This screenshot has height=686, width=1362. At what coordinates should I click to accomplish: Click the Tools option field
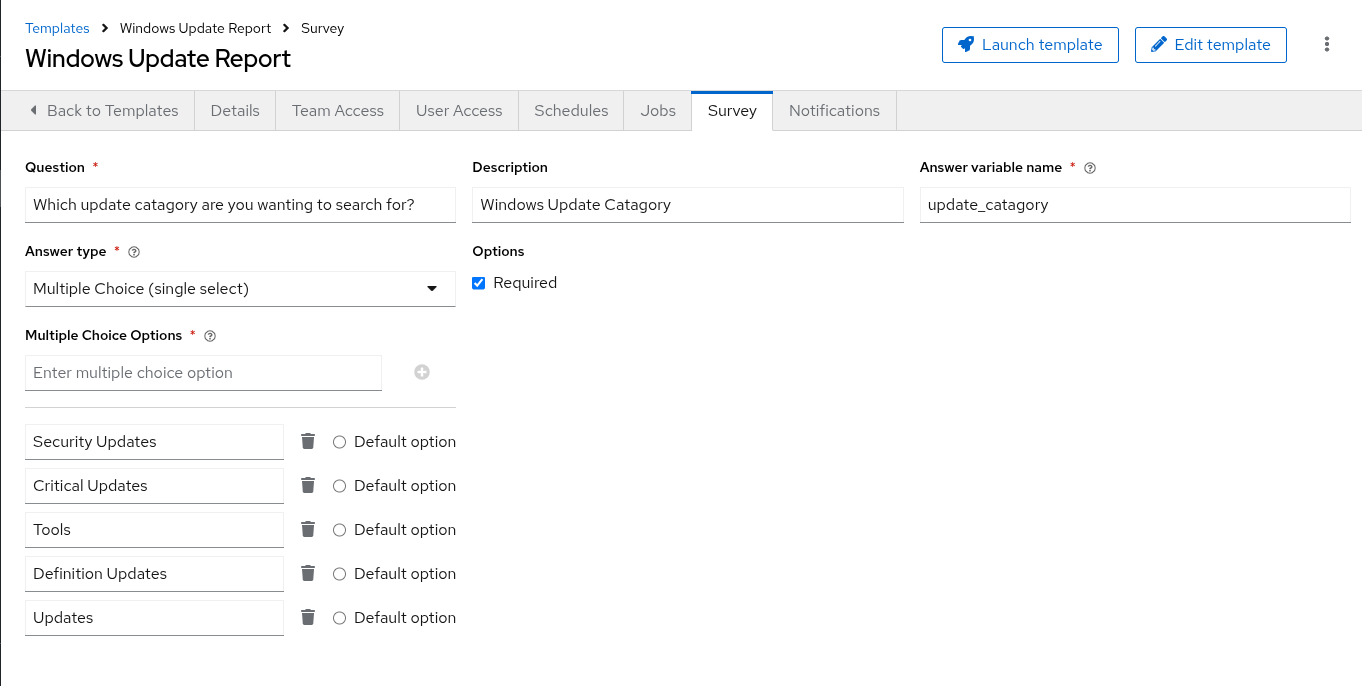tap(154, 530)
